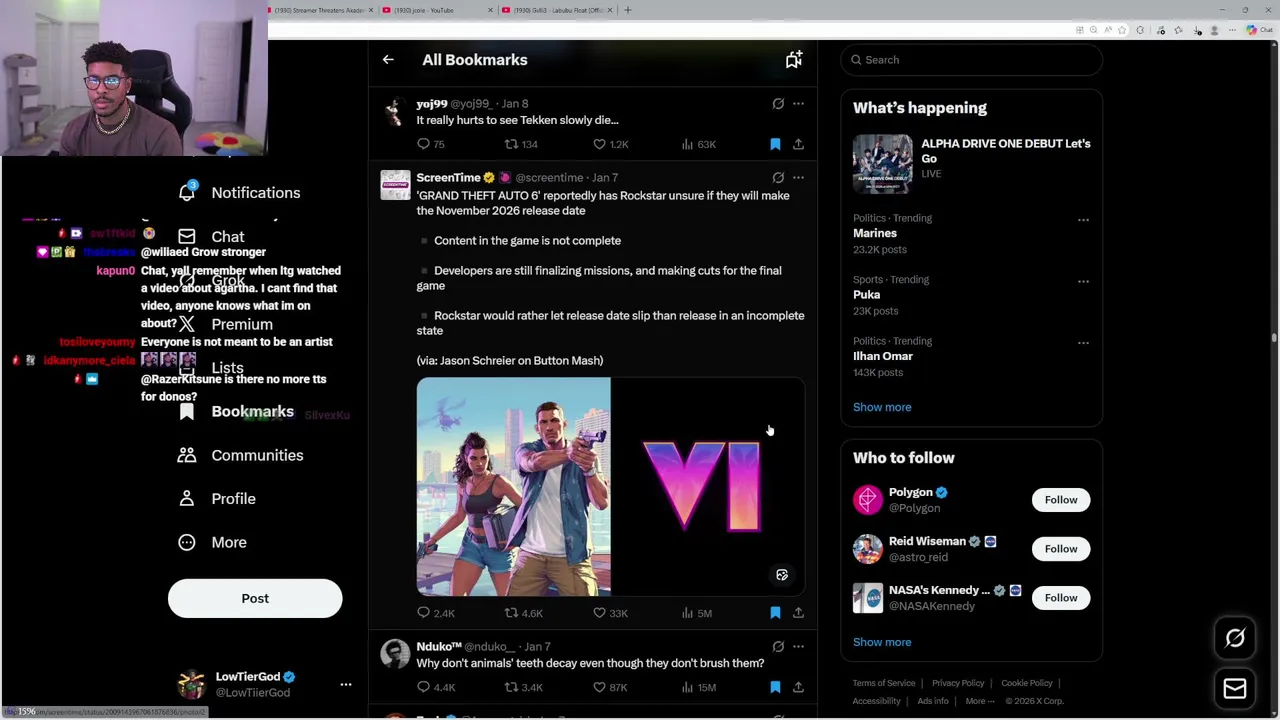Follow Polygon
The width and height of the screenshot is (1280, 720).
pos(1061,500)
